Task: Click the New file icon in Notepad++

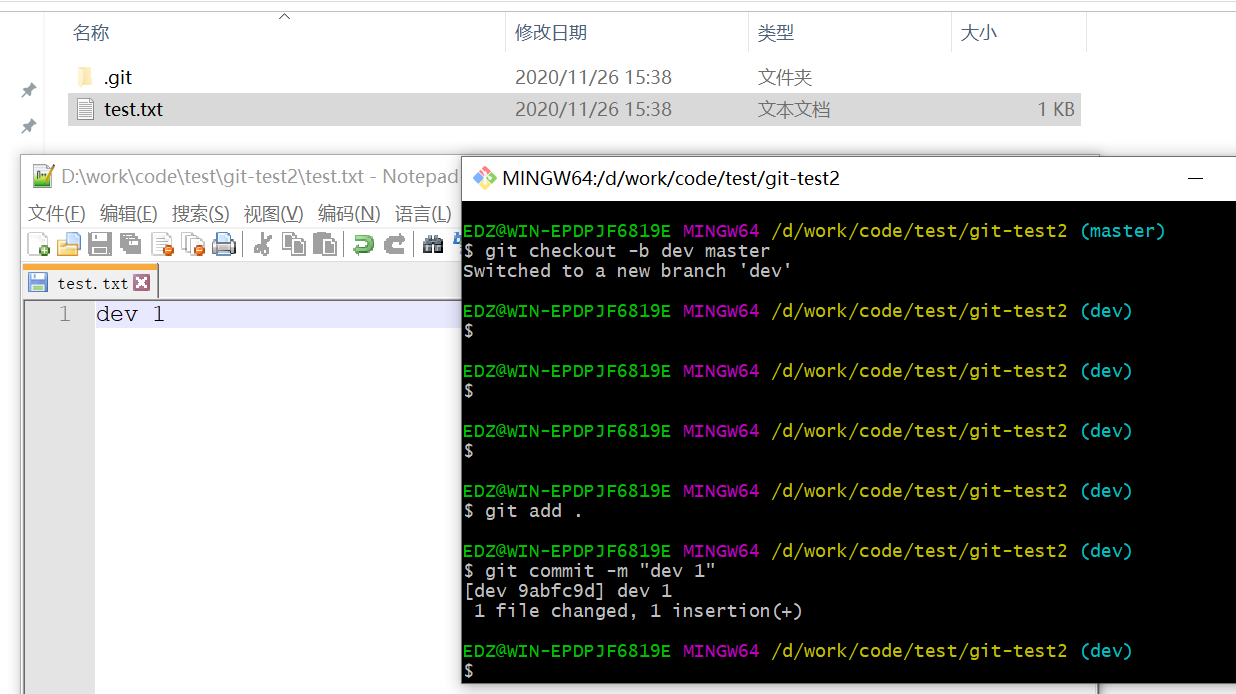Action: (39, 243)
